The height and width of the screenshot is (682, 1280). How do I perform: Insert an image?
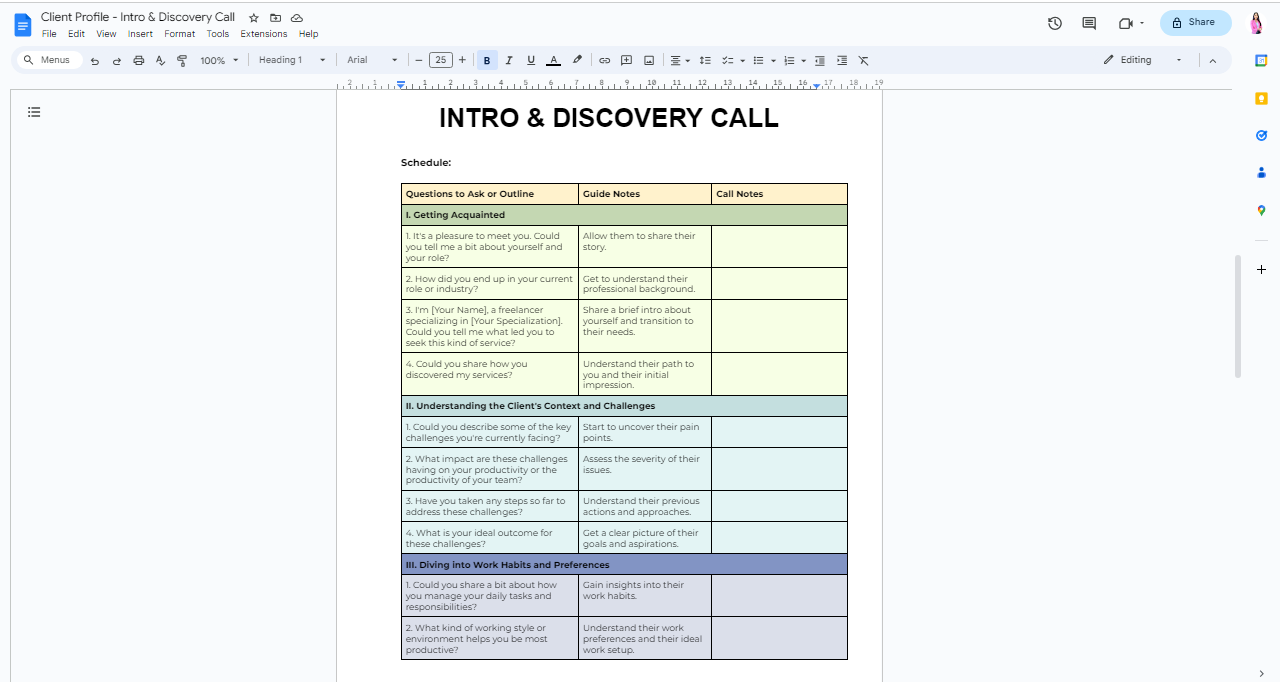[649, 60]
